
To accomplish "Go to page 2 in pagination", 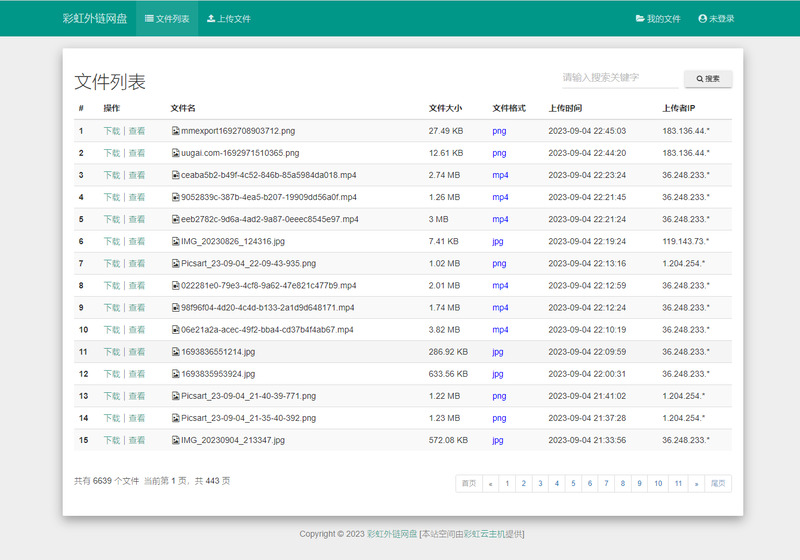I will [x=523, y=484].
